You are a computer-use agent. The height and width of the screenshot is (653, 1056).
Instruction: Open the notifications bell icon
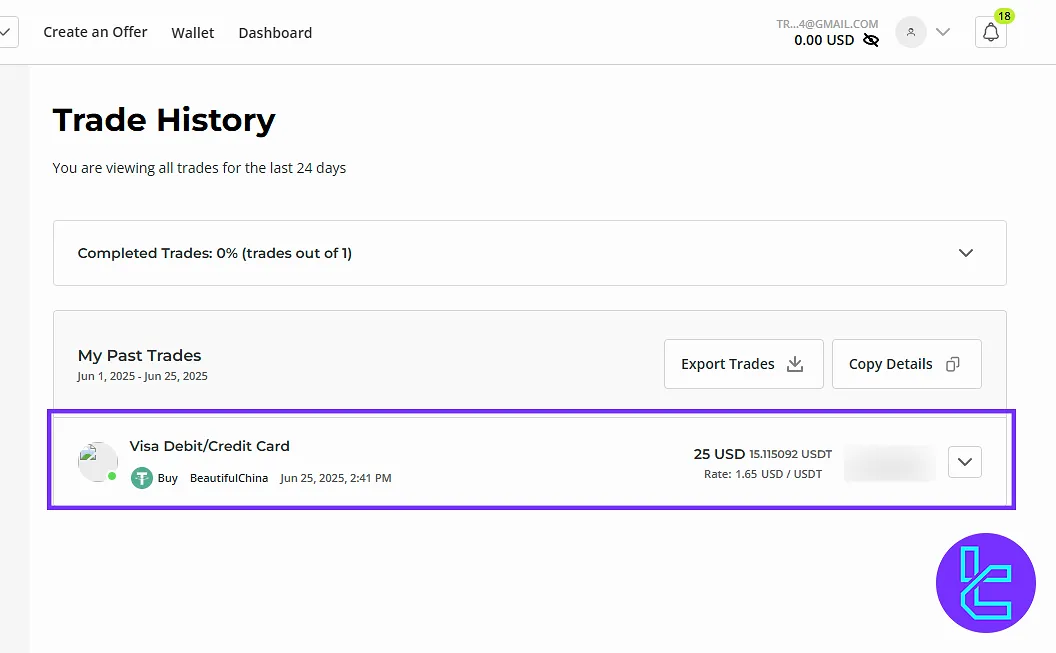pos(991,32)
